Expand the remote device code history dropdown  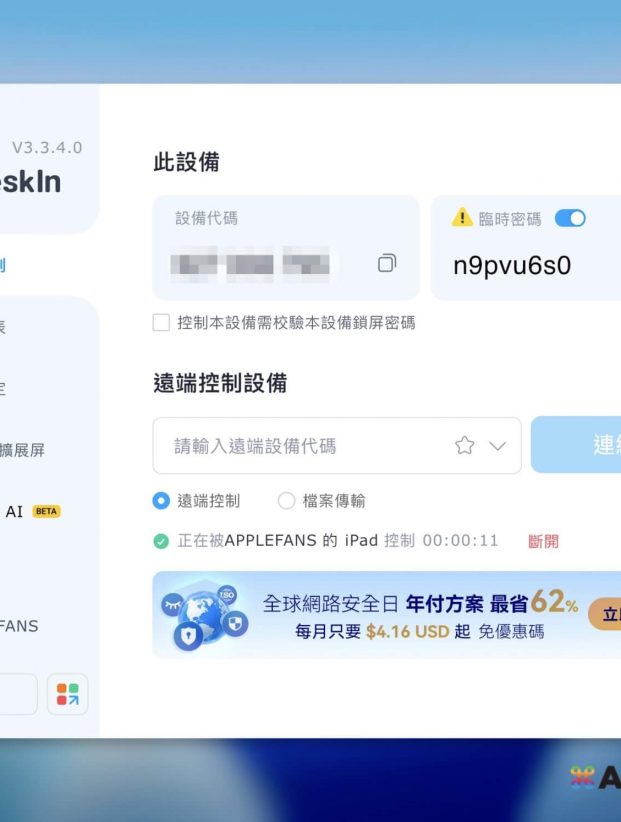(x=497, y=446)
